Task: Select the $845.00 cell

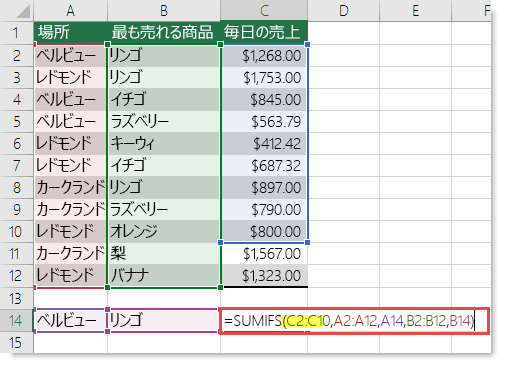Action: pos(264,99)
